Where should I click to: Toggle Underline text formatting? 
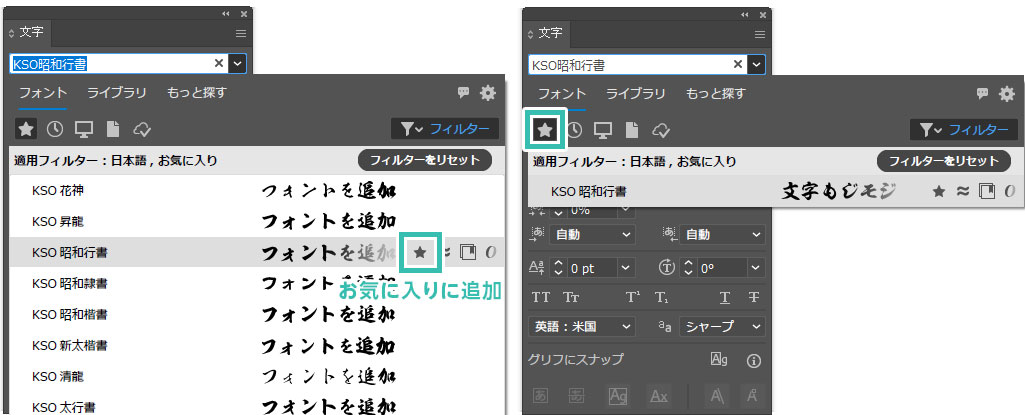pos(723,297)
